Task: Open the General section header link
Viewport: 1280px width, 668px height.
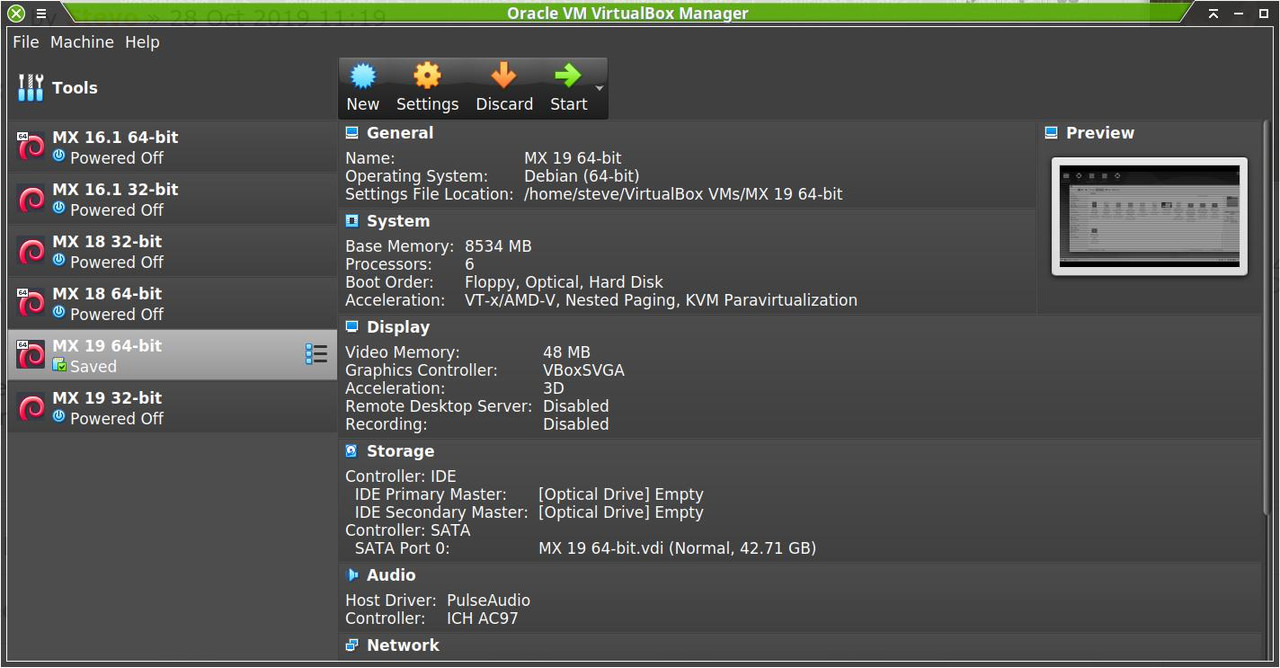Action: click(400, 133)
